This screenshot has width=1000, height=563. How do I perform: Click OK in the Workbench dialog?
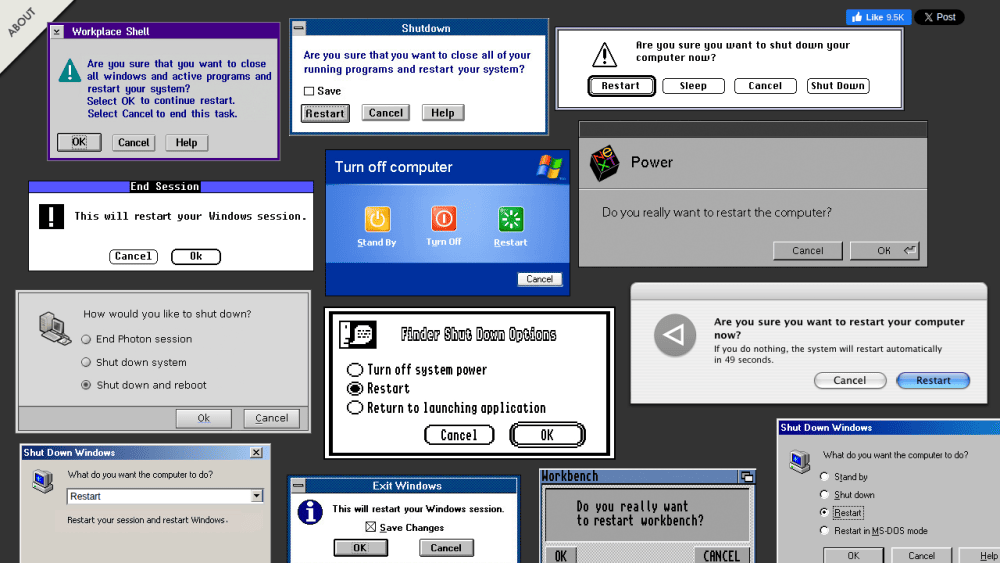(x=561, y=555)
